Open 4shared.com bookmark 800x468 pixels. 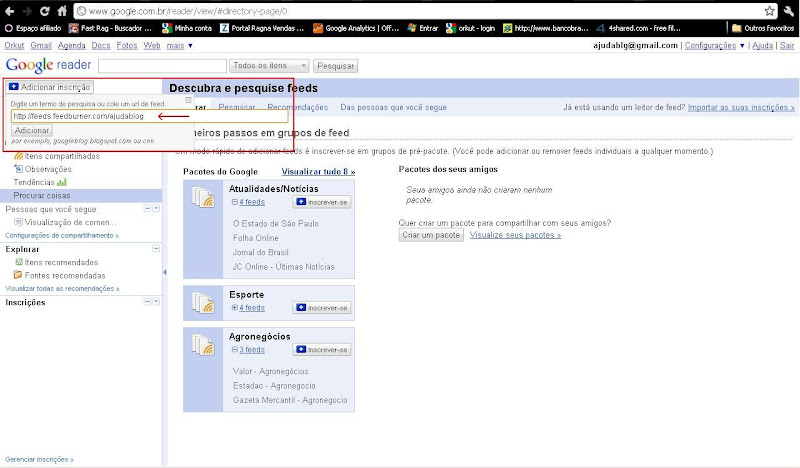point(638,28)
